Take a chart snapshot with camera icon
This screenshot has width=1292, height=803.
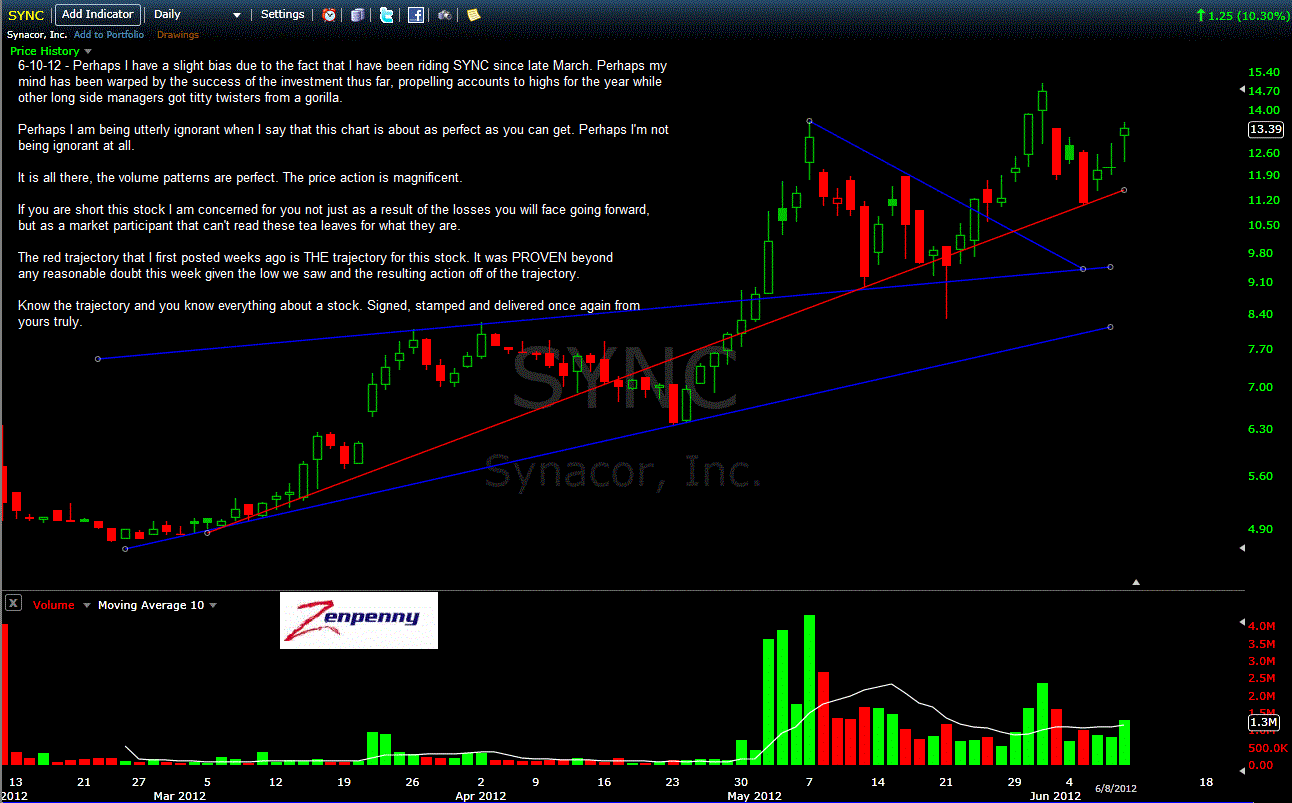tap(444, 15)
